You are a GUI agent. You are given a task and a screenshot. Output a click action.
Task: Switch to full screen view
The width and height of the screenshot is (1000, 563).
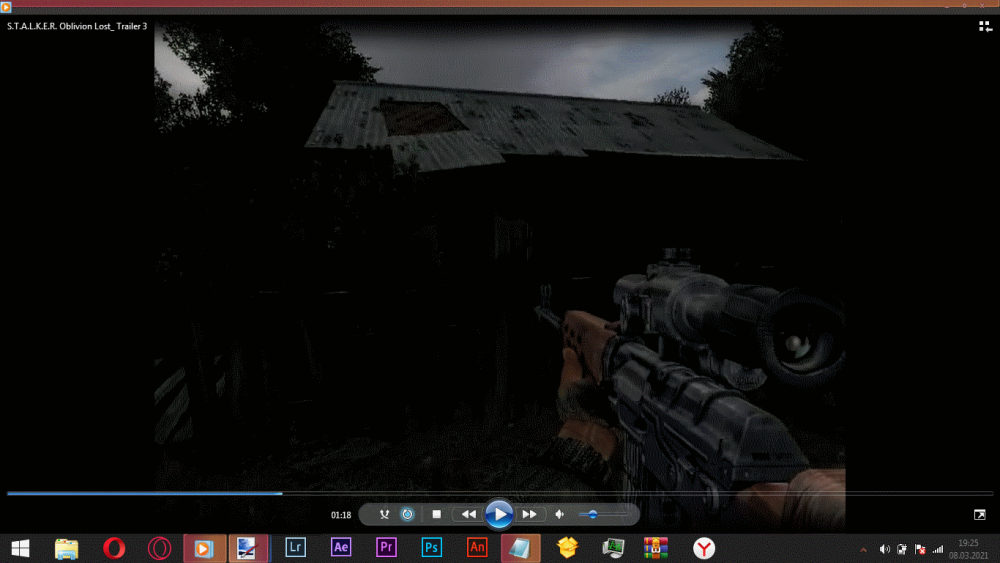click(x=980, y=515)
